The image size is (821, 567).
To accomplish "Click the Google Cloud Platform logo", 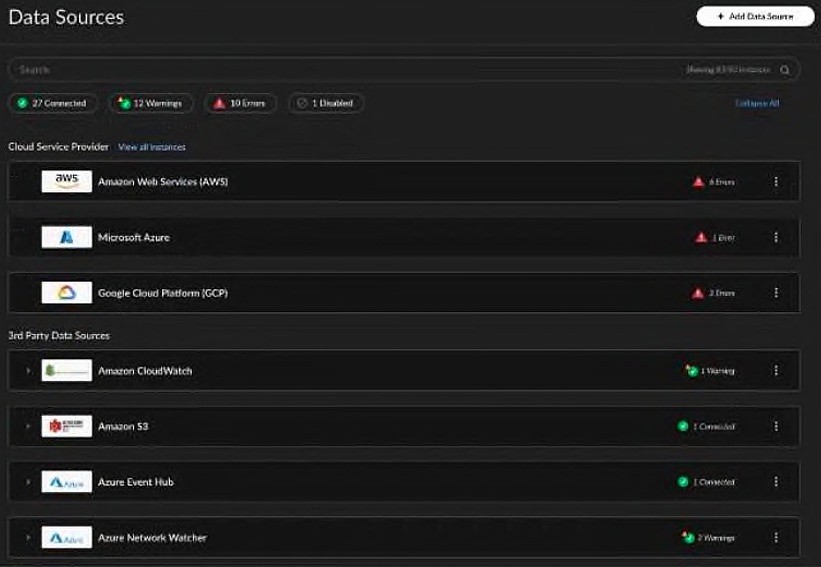I will [66, 293].
